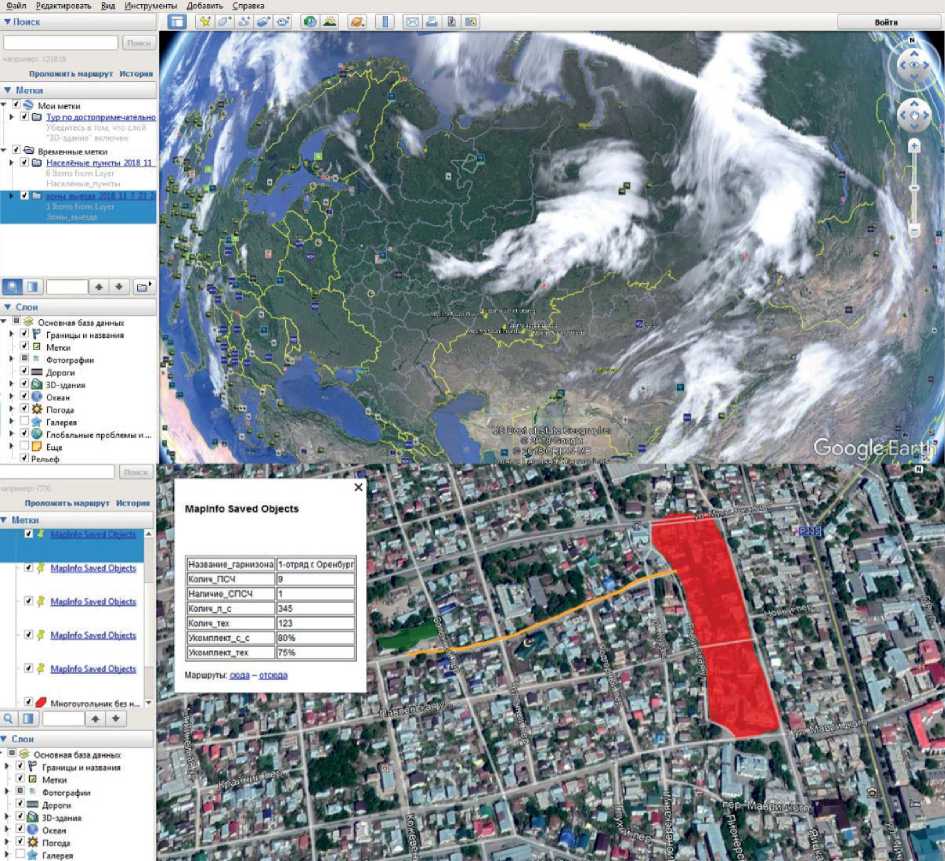Click the zoom slider on the map
Viewport: 945px width, 861px height.
click(x=914, y=188)
